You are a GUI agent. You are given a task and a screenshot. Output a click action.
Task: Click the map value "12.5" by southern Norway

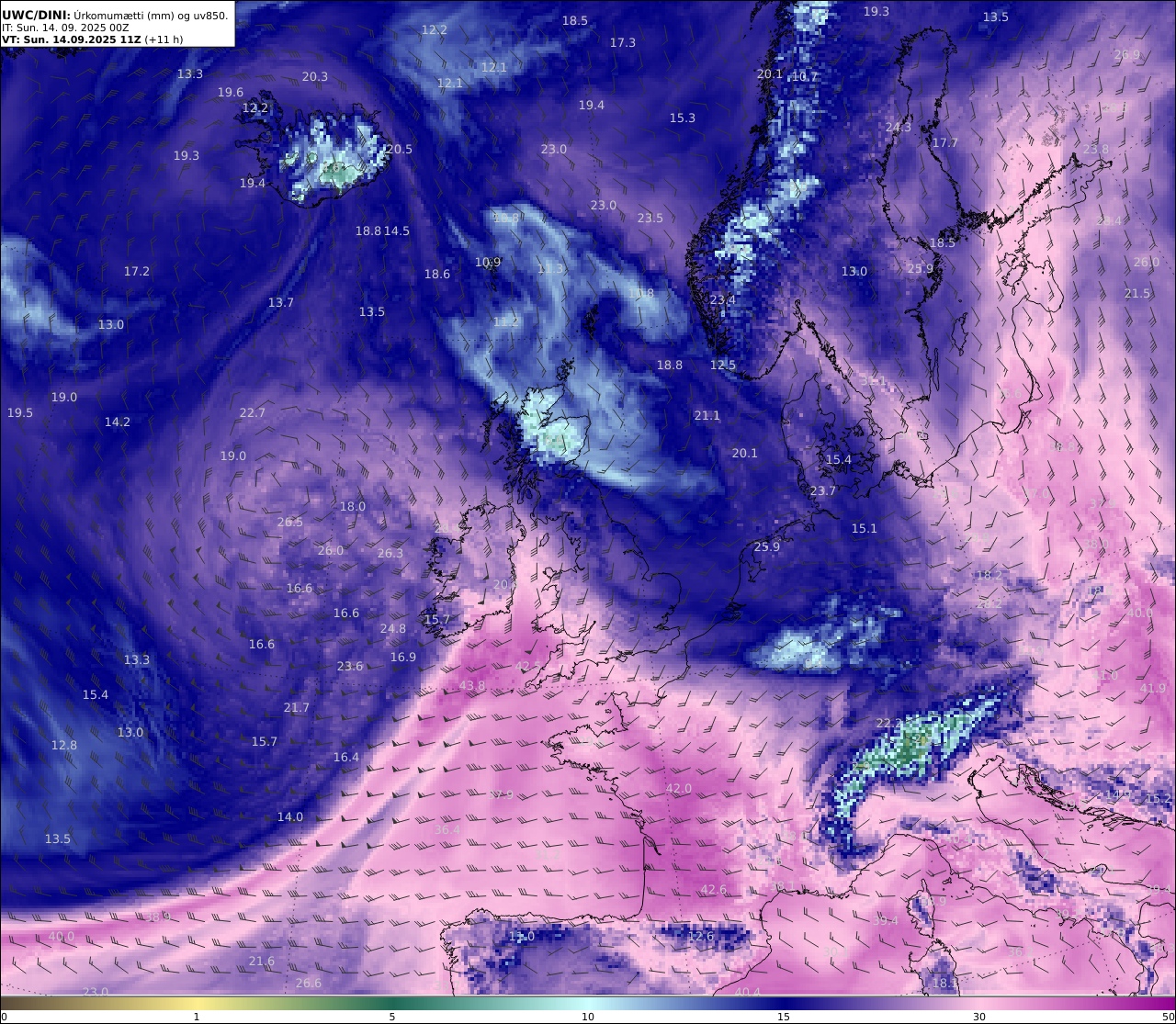[723, 366]
